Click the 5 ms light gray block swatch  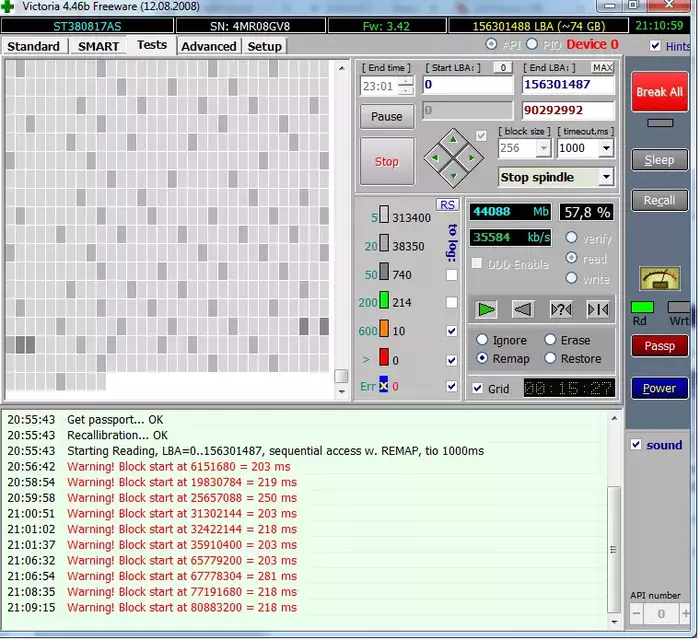click(x=383, y=214)
